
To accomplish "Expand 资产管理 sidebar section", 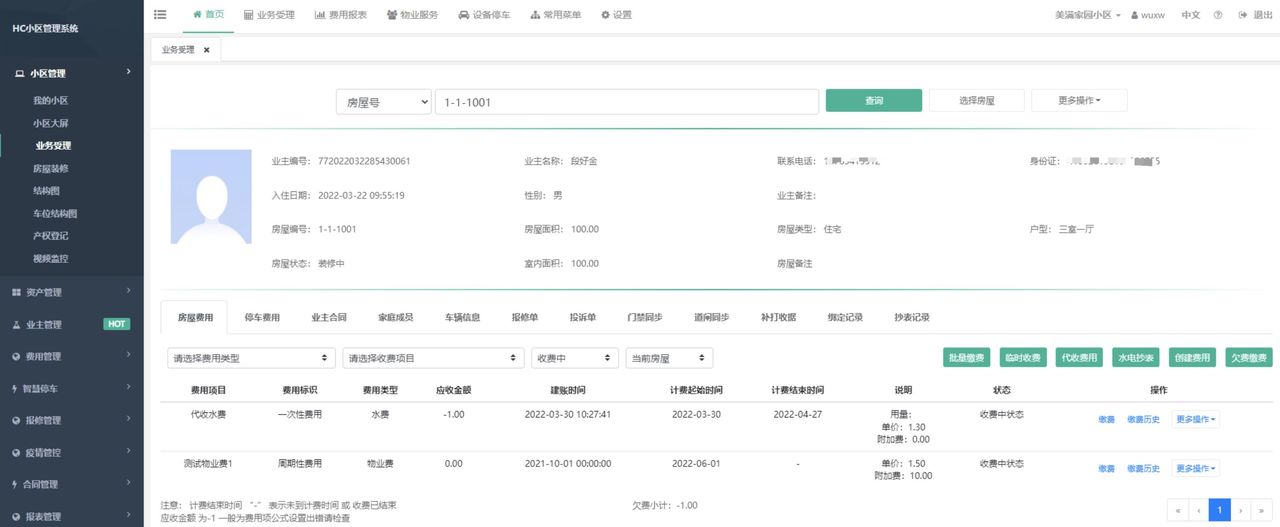I will (72, 292).
